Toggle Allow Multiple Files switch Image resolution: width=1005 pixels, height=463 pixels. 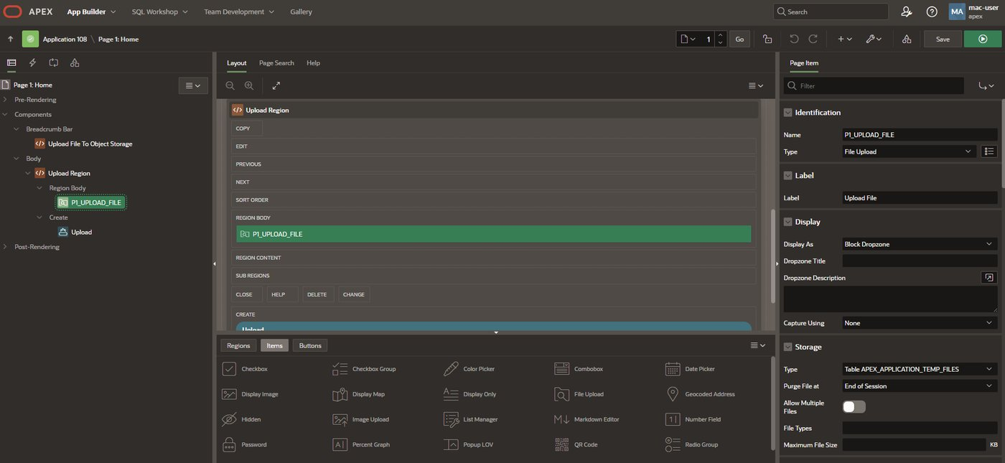point(854,407)
